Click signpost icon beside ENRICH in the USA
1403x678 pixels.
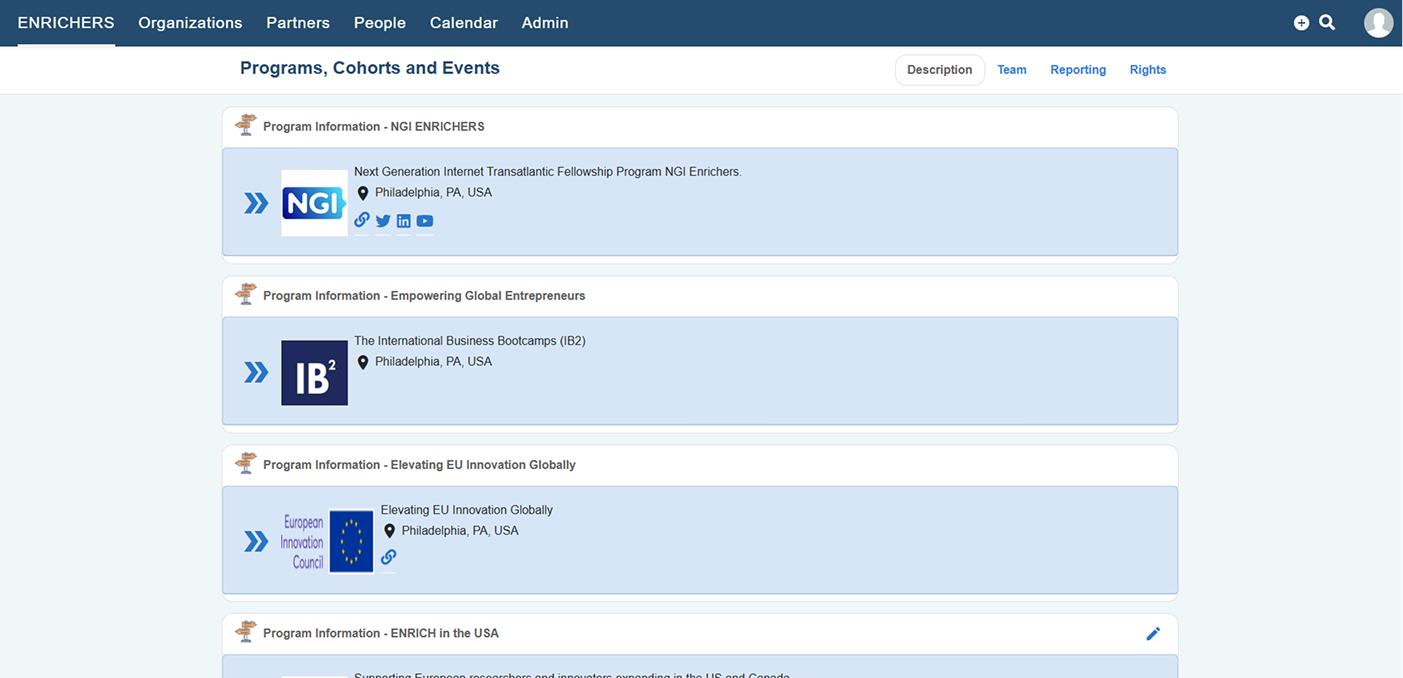245,633
